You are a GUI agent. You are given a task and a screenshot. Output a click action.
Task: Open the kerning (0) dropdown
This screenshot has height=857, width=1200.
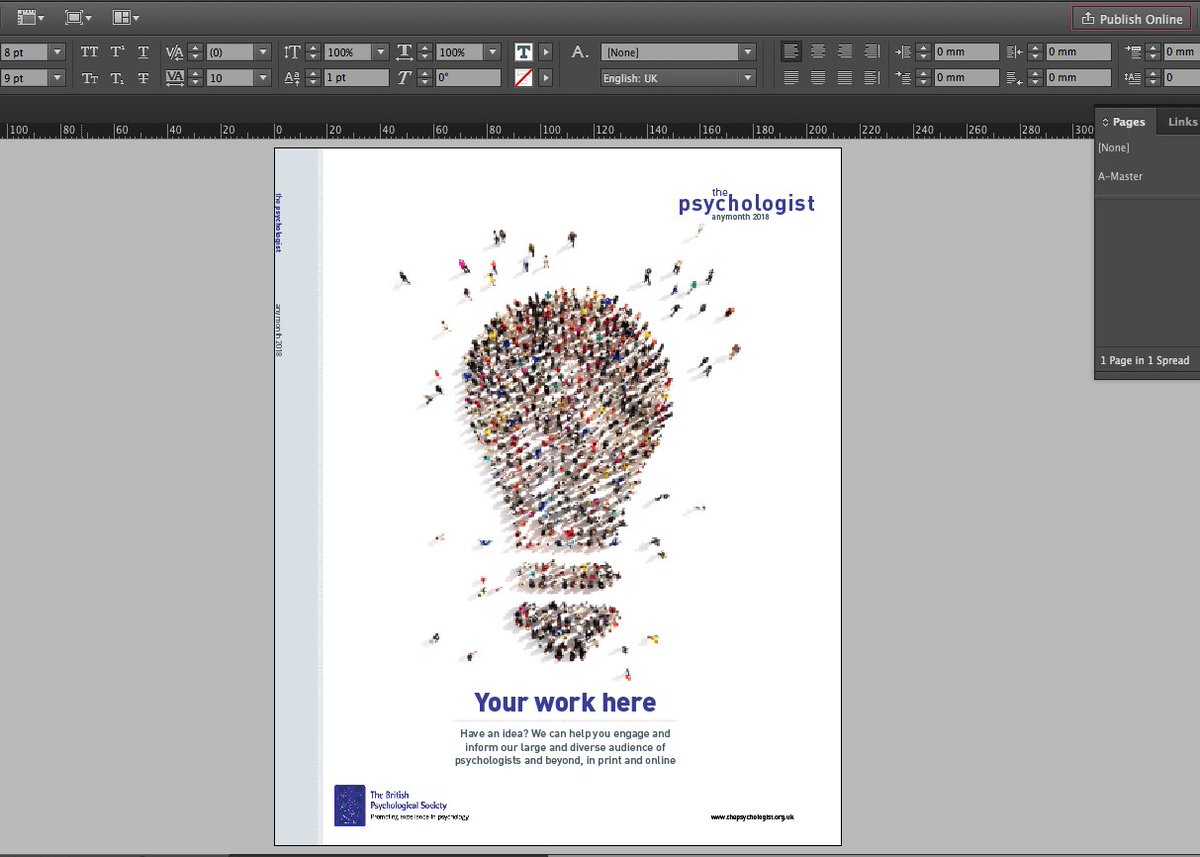pos(263,52)
